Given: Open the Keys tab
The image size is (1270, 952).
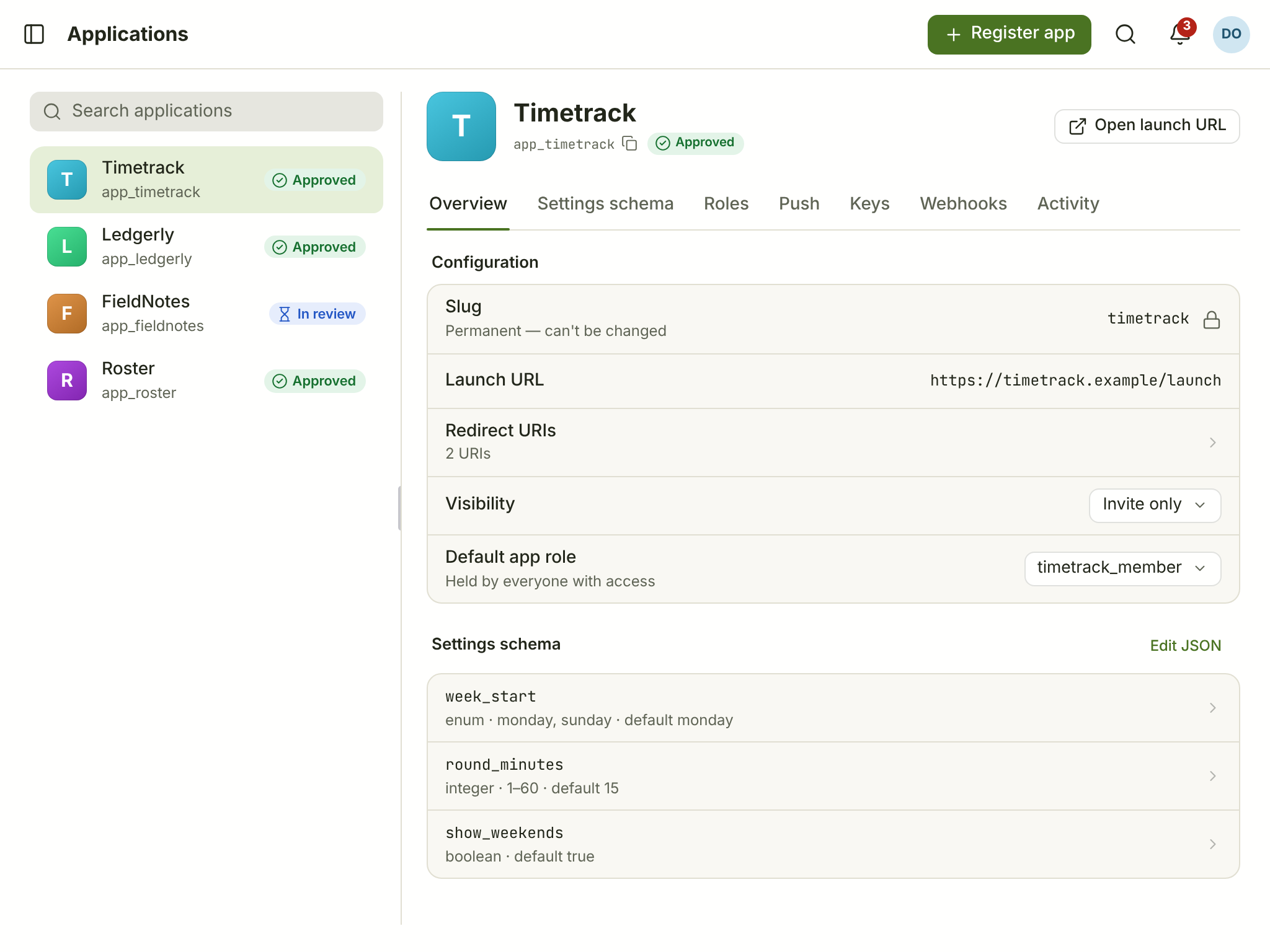Looking at the screenshot, I should 869,204.
